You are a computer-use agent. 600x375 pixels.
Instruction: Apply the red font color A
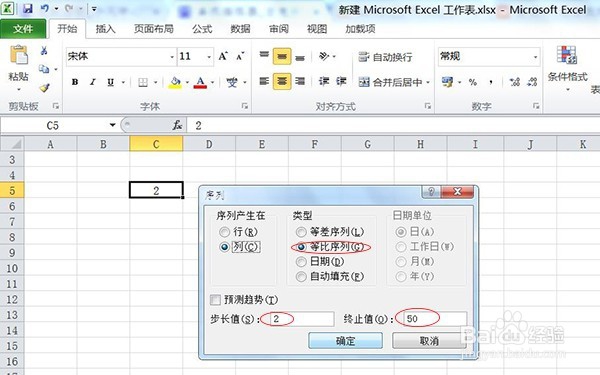pos(200,82)
